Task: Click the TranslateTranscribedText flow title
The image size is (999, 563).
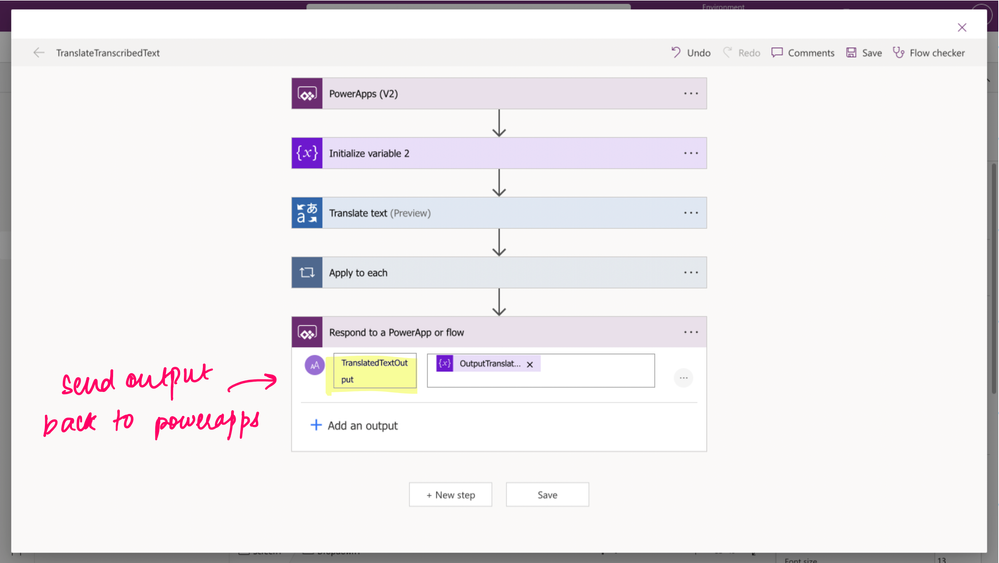Action: coord(108,53)
